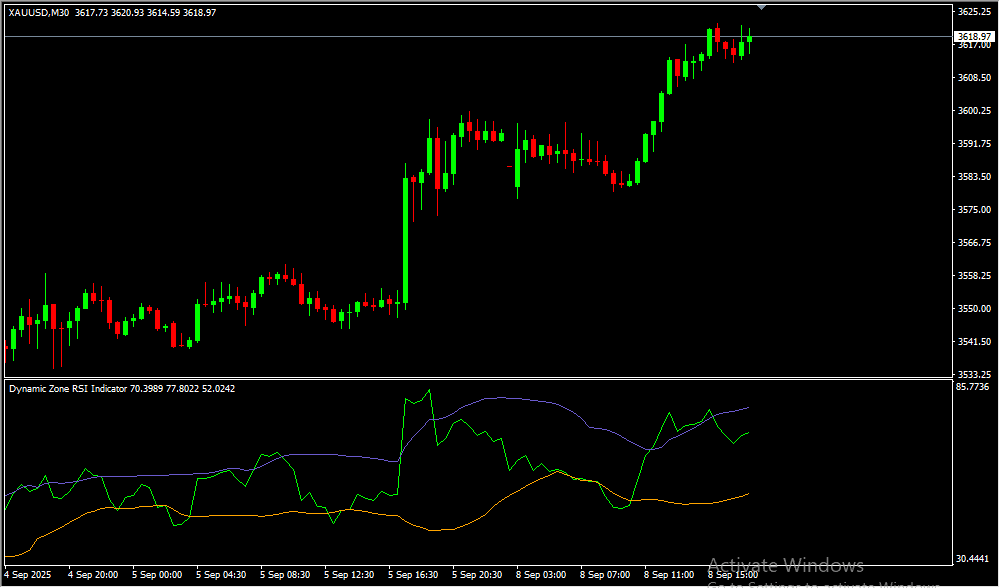Click the 3625.25 label on price axis

tap(973, 12)
